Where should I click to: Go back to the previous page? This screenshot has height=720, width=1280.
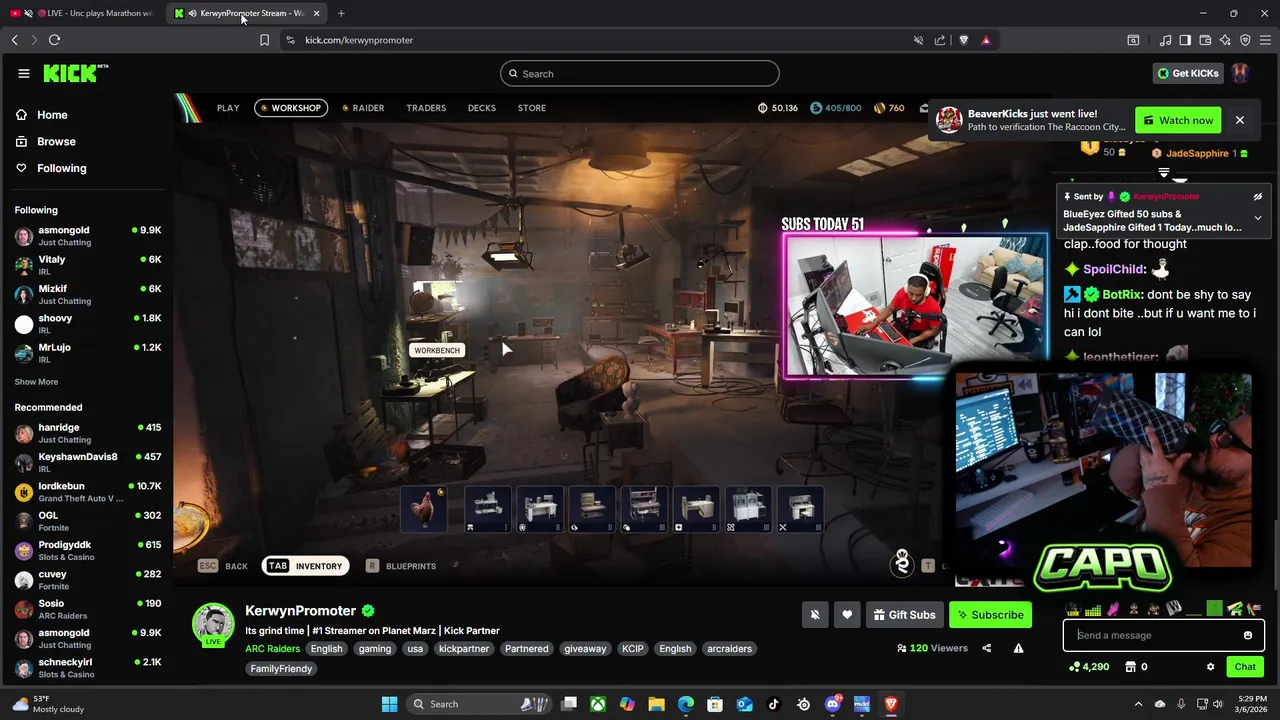pyautogui.click(x=14, y=40)
